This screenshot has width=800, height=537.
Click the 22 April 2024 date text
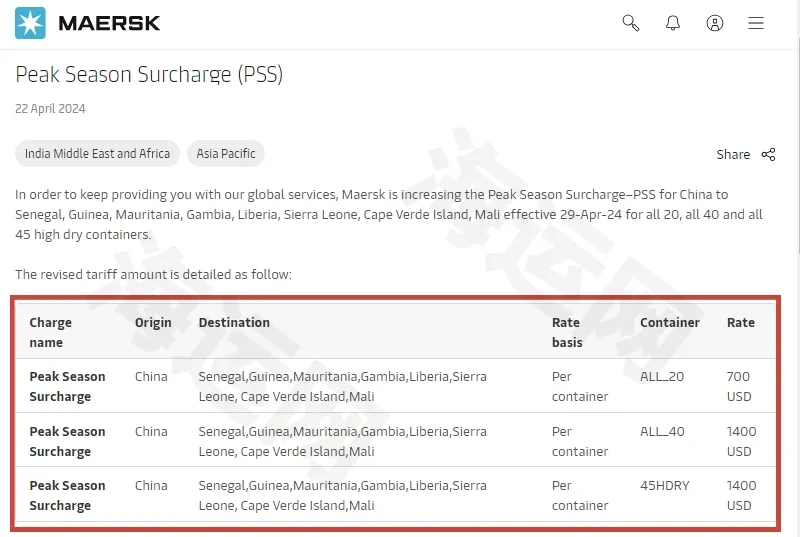point(50,109)
